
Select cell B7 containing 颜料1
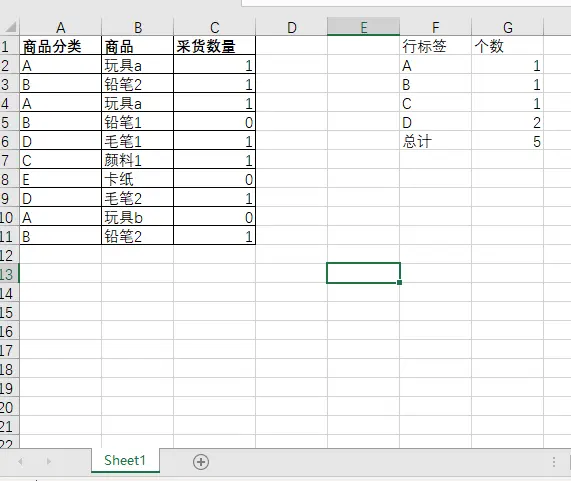tap(138, 160)
